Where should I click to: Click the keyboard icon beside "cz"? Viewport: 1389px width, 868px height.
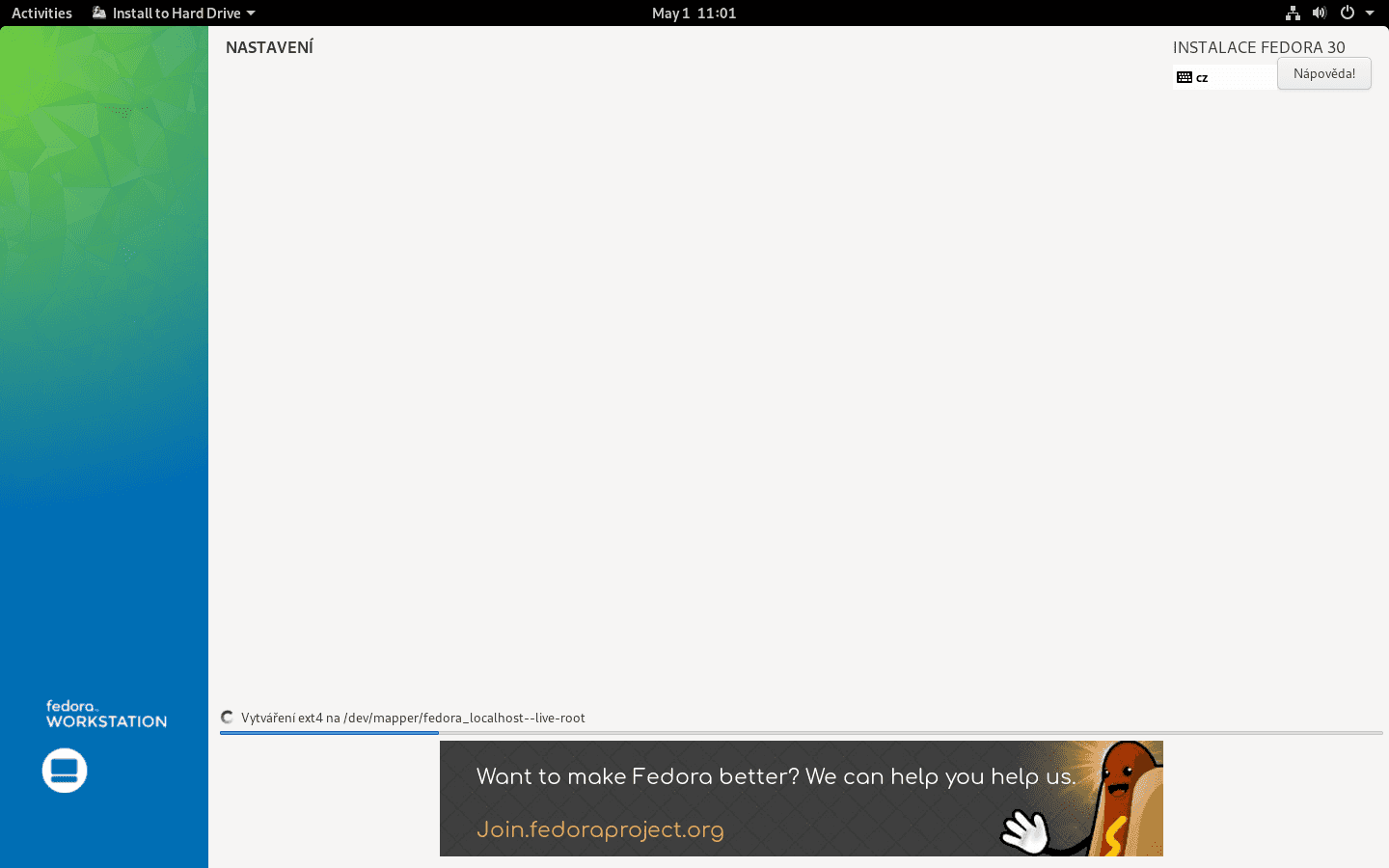tap(1185, 76)
